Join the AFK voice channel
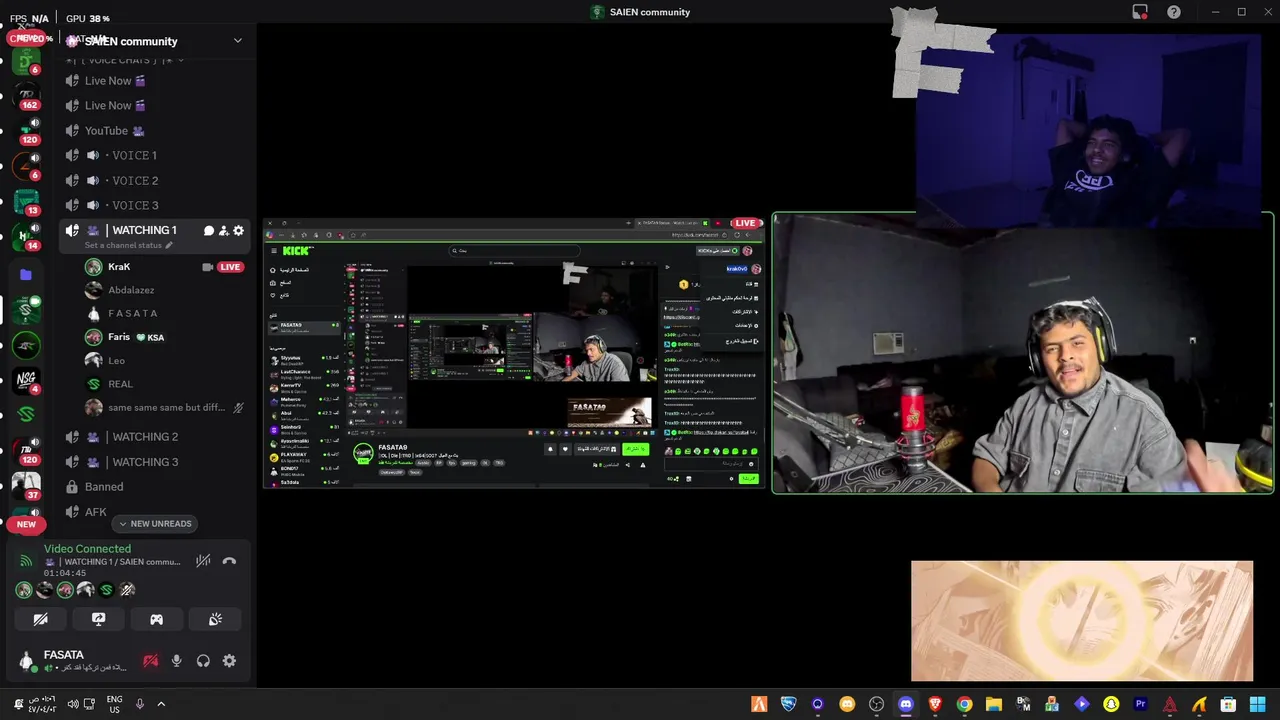Image resolution: width=1280 pixels, height=720 pixels. 153,512
